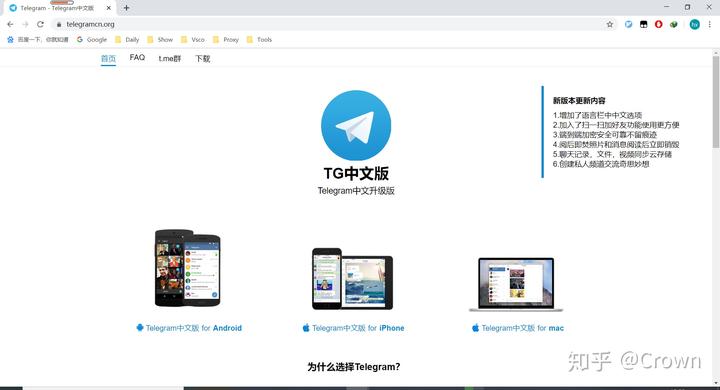Open the 下载 navigation tab
Viewport: 720px width, 390px height.
tap(202, 58)
